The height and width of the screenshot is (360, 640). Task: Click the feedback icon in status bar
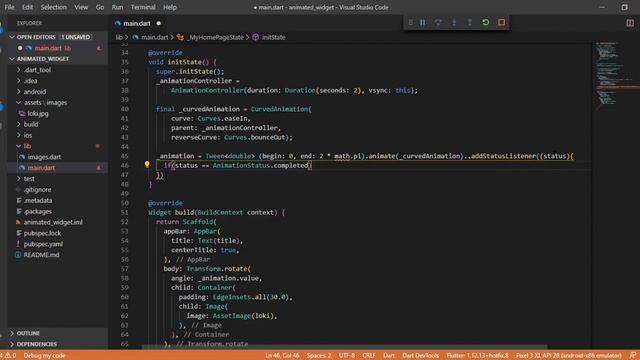632,356
